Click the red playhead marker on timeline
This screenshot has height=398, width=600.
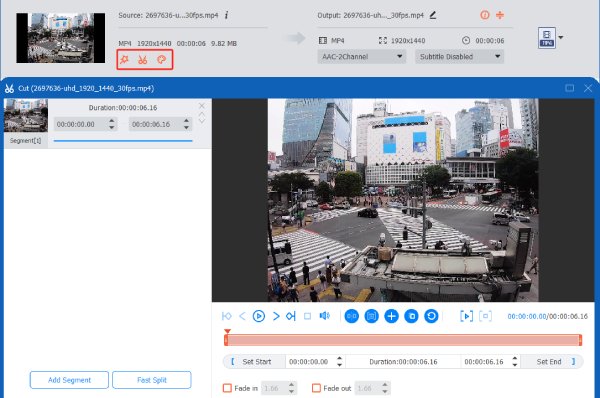pos(227,331)
